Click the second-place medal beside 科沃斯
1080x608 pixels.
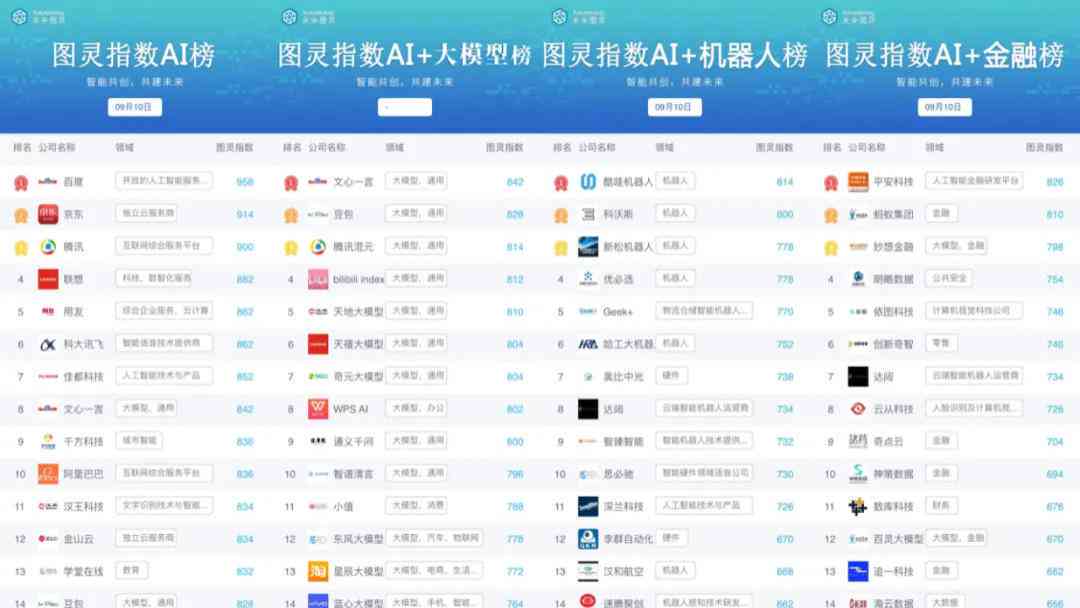[x=561, y=215]
